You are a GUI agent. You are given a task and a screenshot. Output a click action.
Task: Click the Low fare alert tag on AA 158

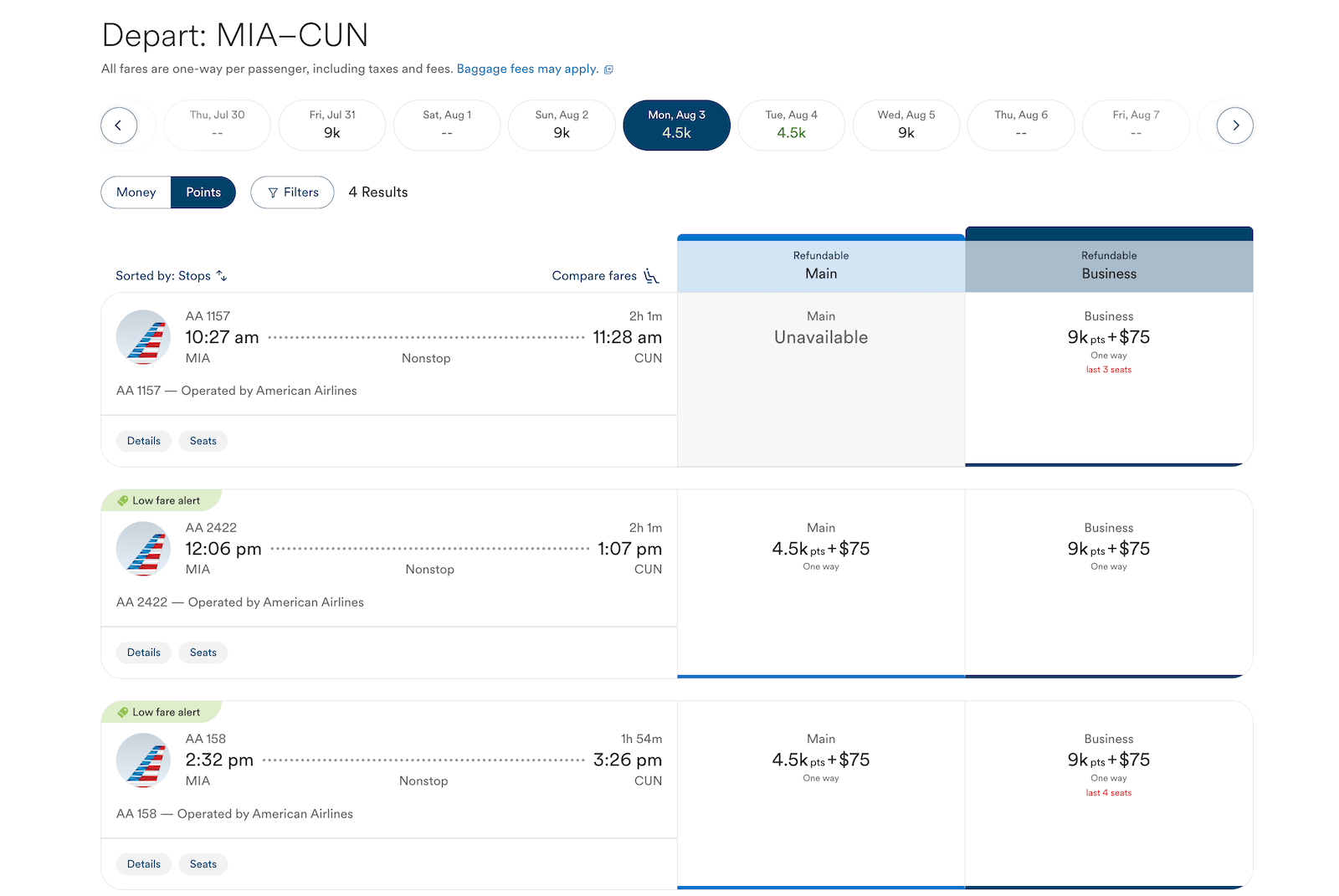point(161,712)
